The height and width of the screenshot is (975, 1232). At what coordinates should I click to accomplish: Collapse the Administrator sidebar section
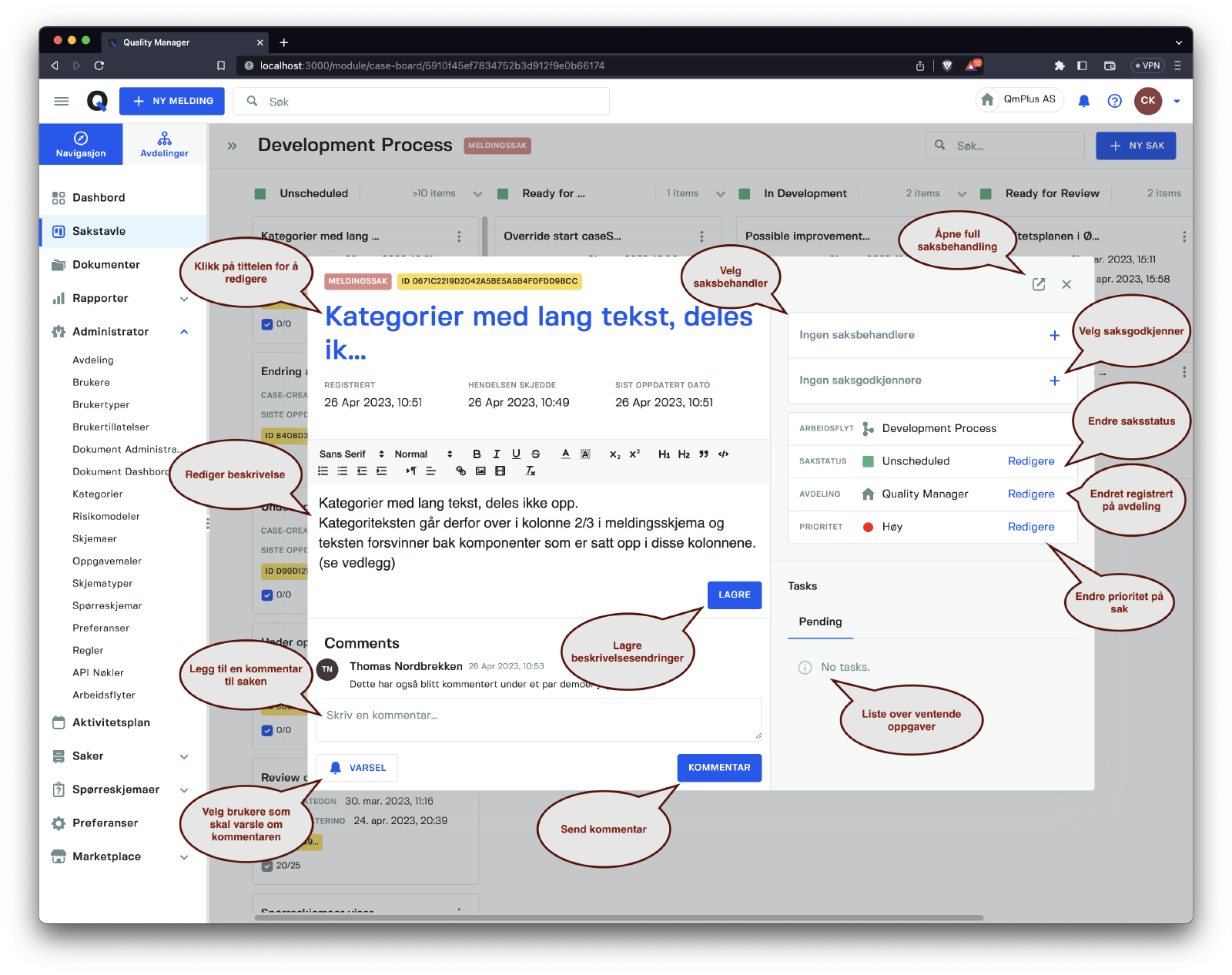click(183, 332)
